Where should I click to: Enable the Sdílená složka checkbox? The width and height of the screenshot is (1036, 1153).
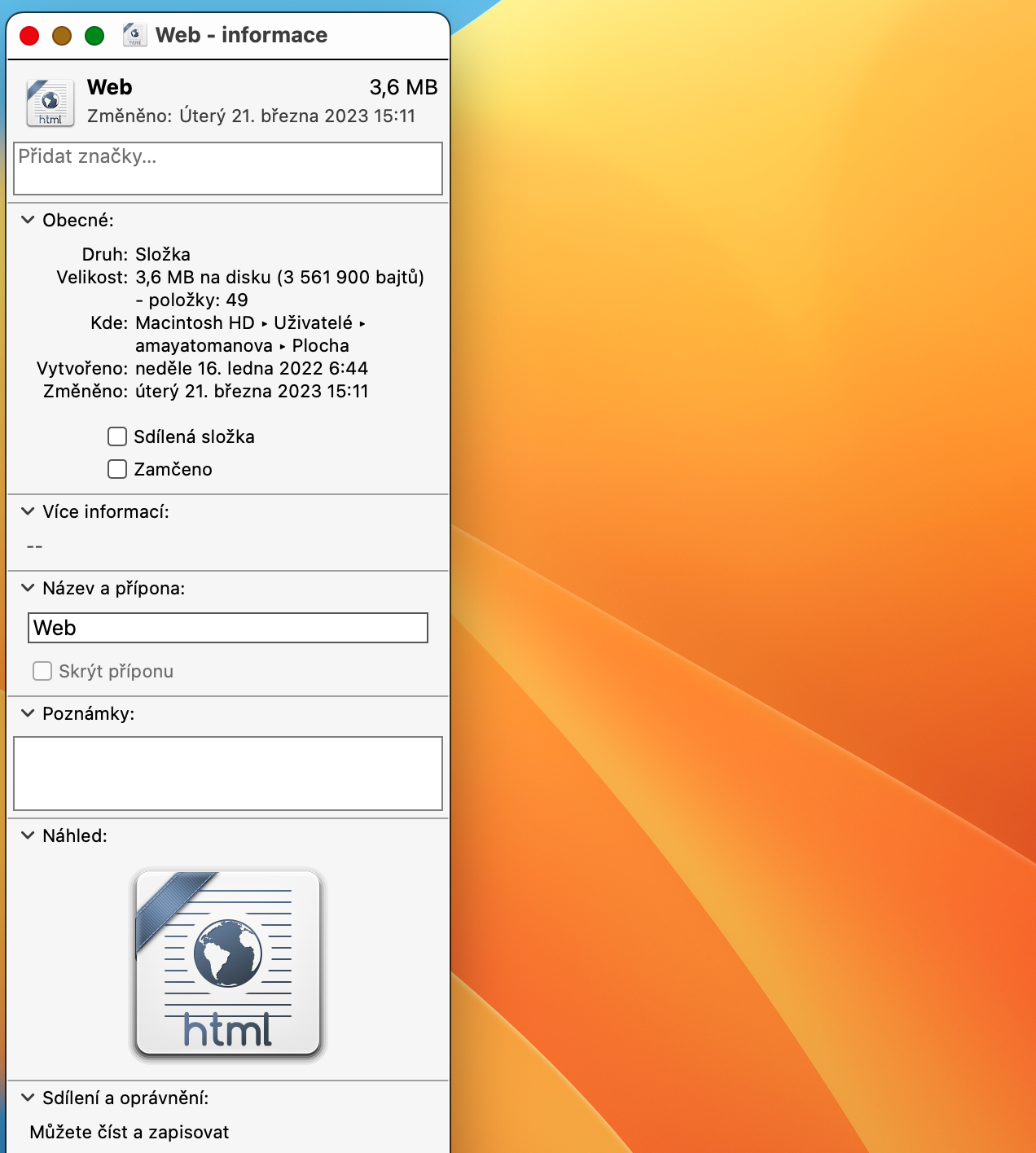(x=117, y=436)
